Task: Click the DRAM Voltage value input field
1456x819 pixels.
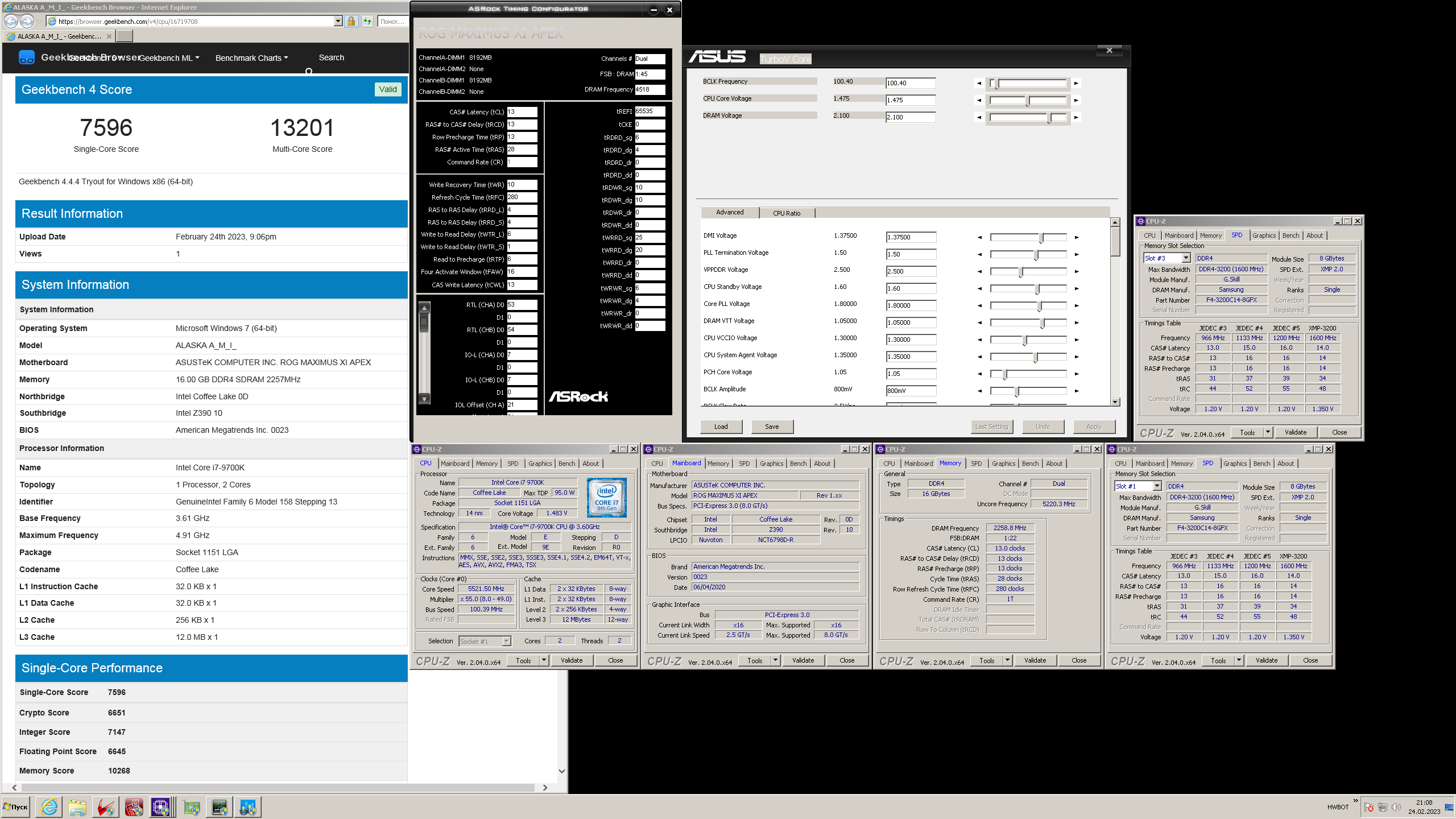Action: click(911, 117)
